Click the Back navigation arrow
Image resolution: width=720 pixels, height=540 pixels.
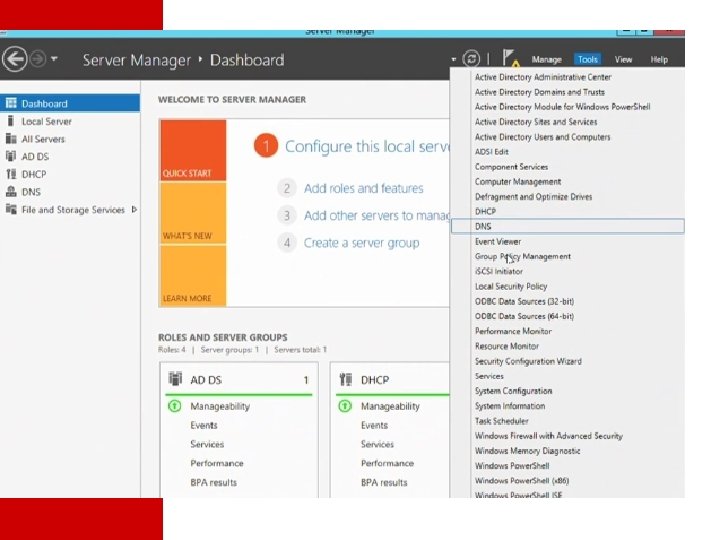pyautogui.click(x=15, y=59)
